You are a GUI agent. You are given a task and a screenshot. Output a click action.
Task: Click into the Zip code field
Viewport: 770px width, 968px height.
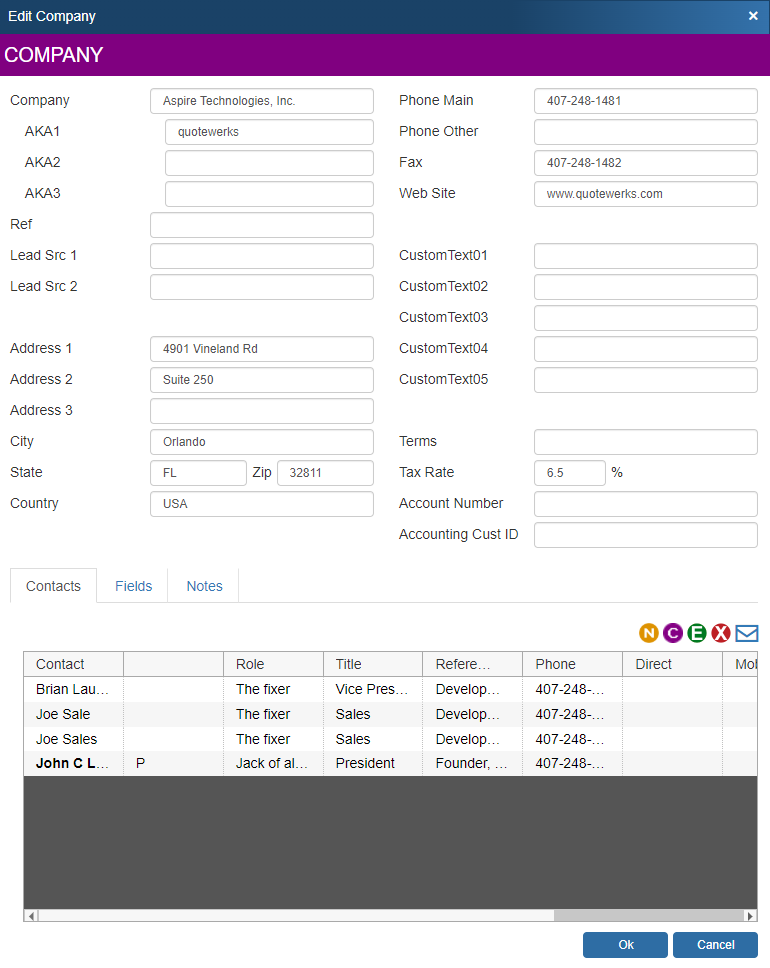coord(325,473)
